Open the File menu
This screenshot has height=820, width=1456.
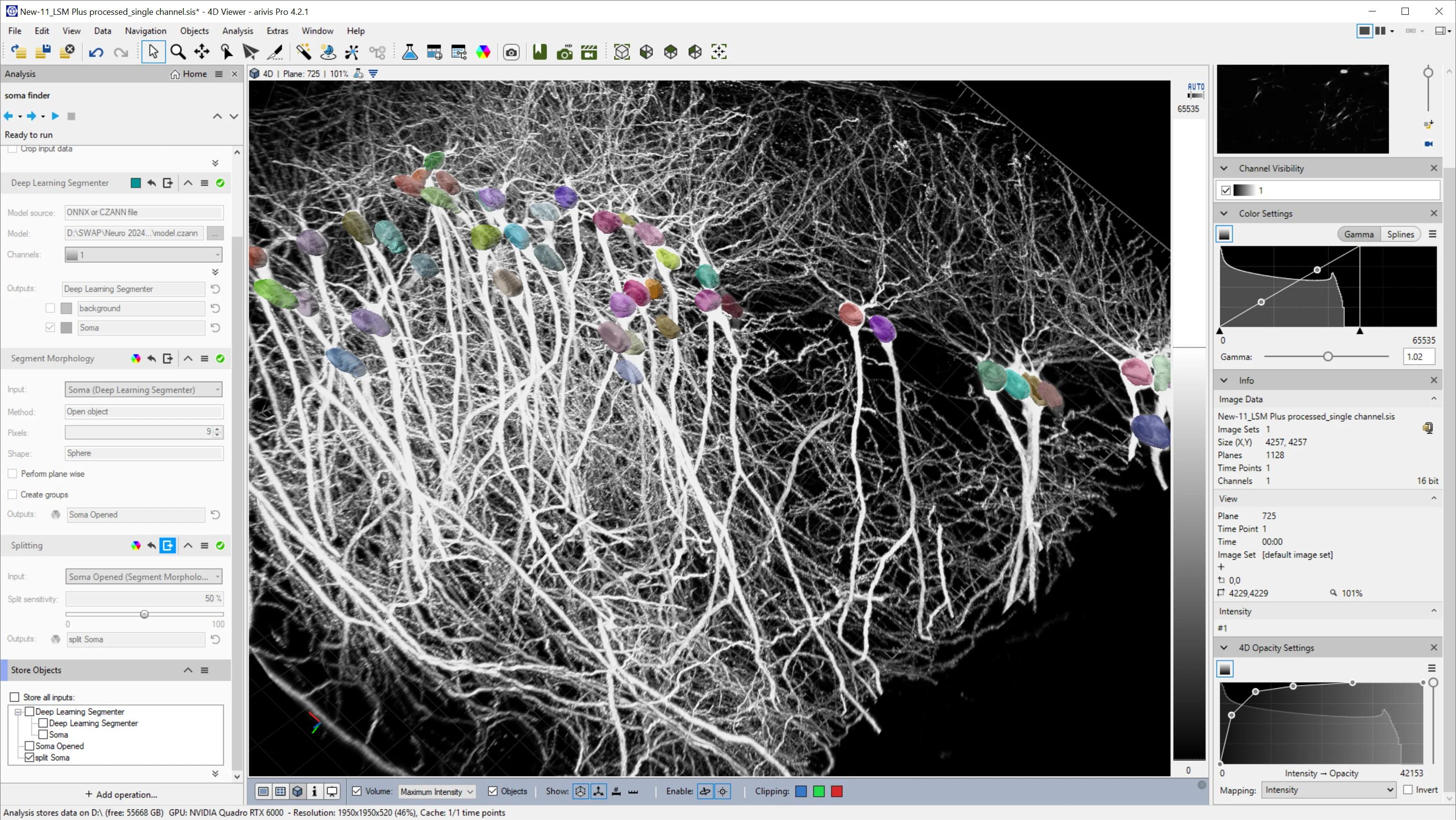[x=15, y=31]
